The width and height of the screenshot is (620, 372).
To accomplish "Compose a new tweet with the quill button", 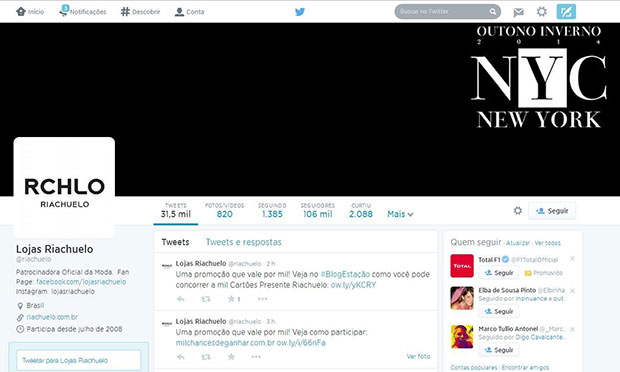I will (x=566, y=11).
